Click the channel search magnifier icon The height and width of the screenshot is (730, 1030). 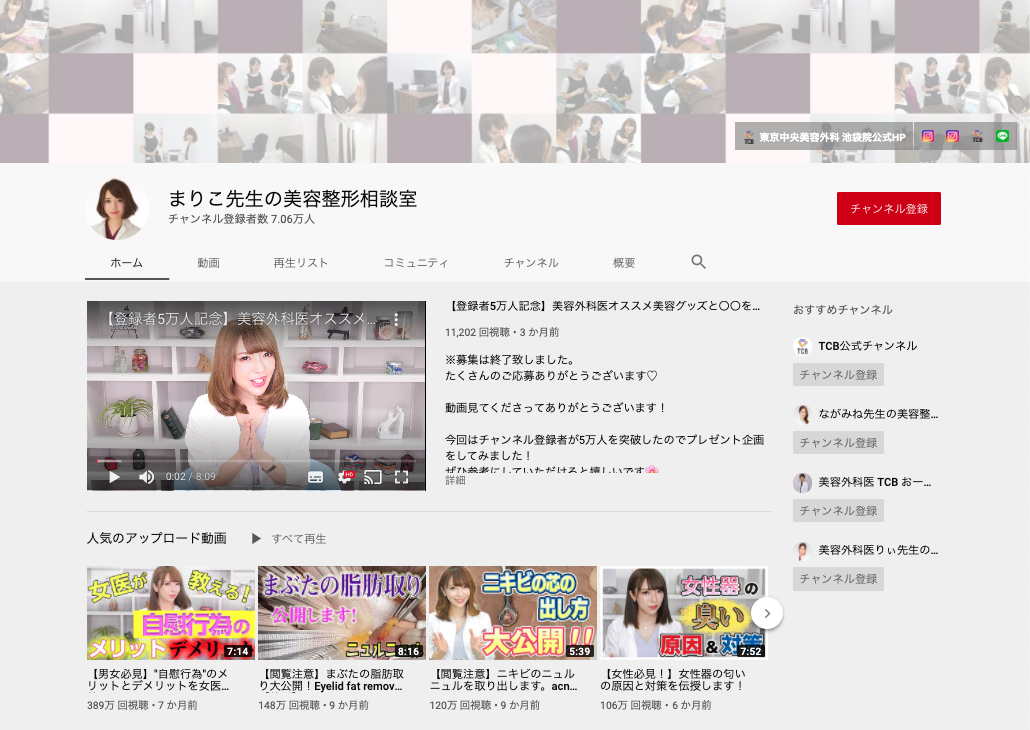(x=698, y=262)
